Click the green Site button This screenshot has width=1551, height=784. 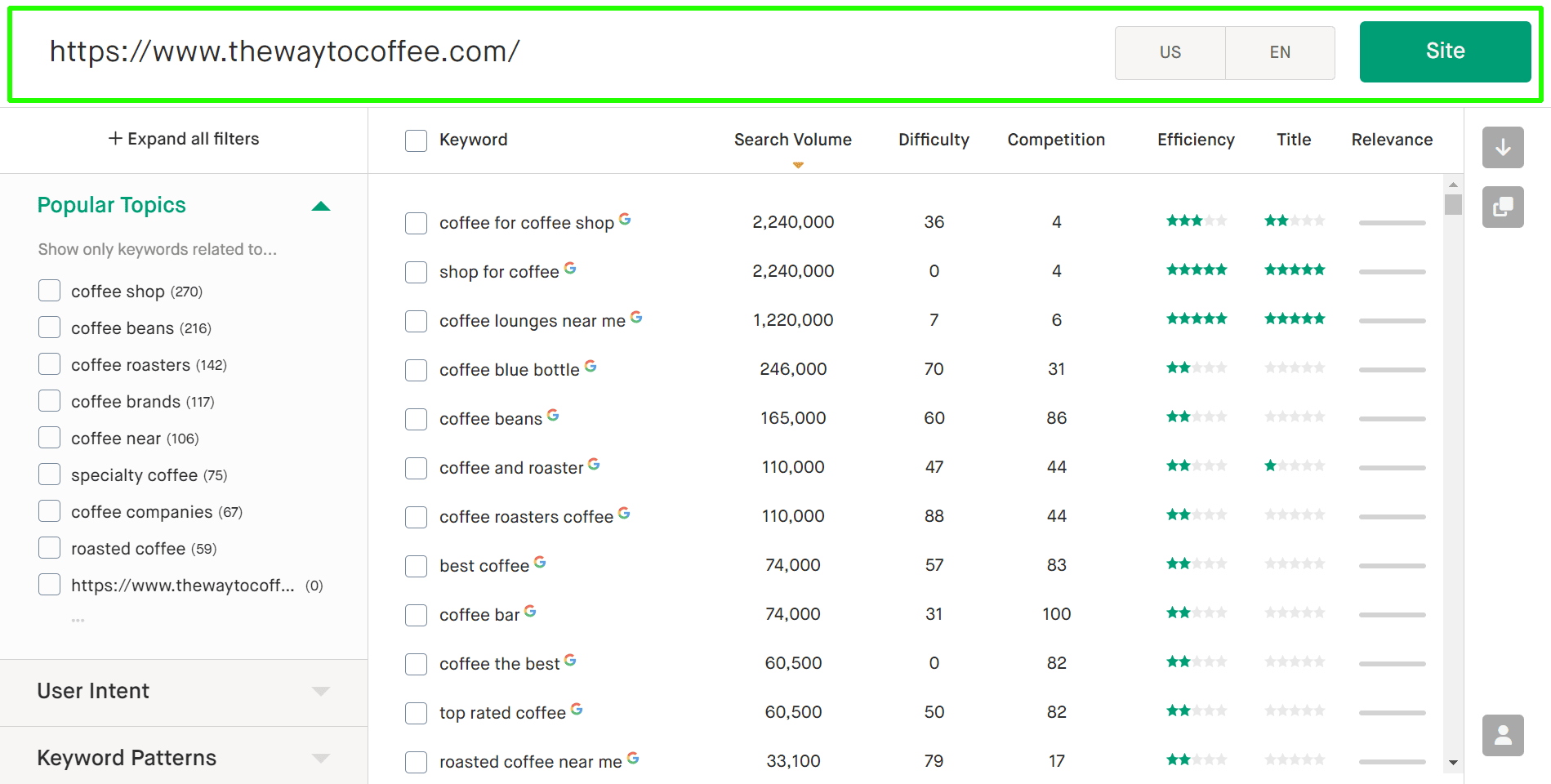(x=1445, y=51)
